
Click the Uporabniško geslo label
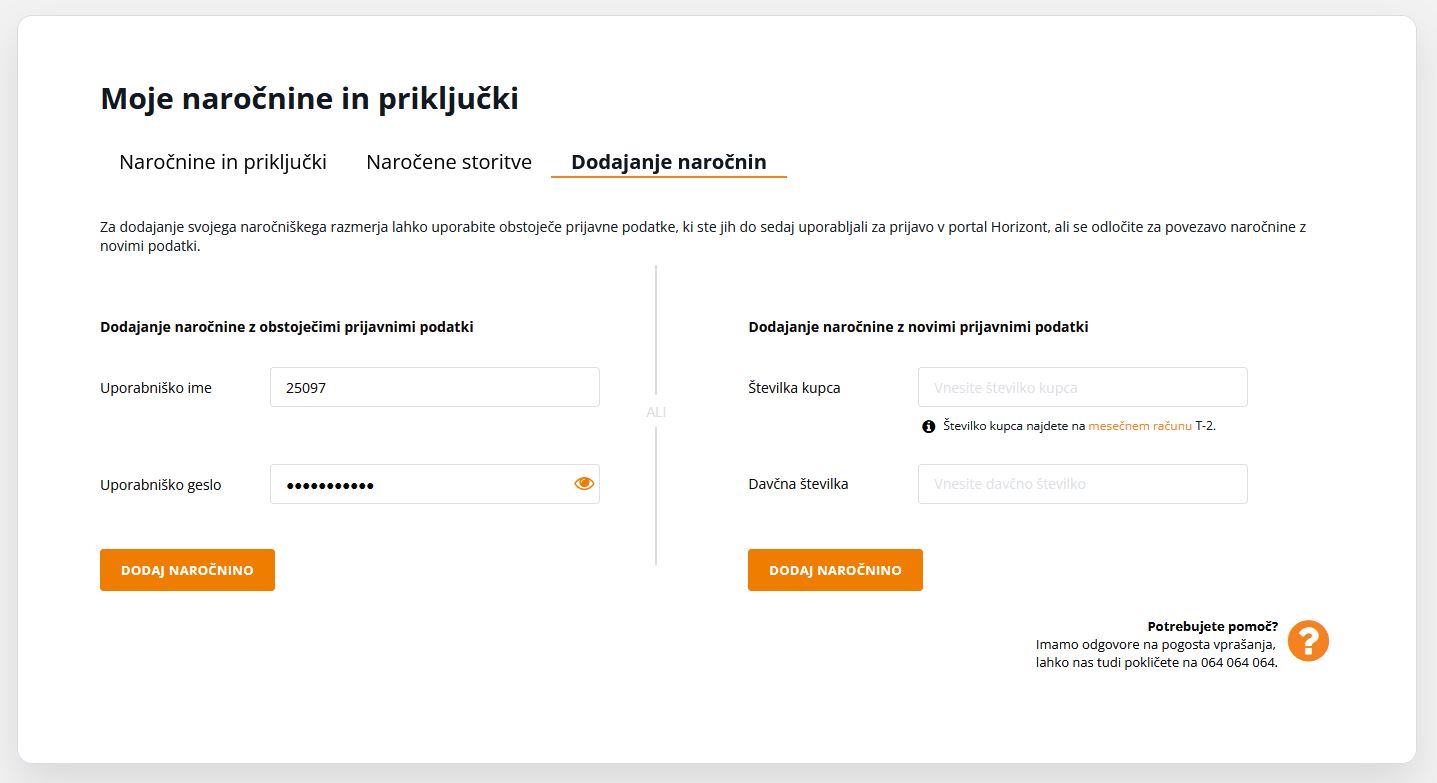coord(161,485)
